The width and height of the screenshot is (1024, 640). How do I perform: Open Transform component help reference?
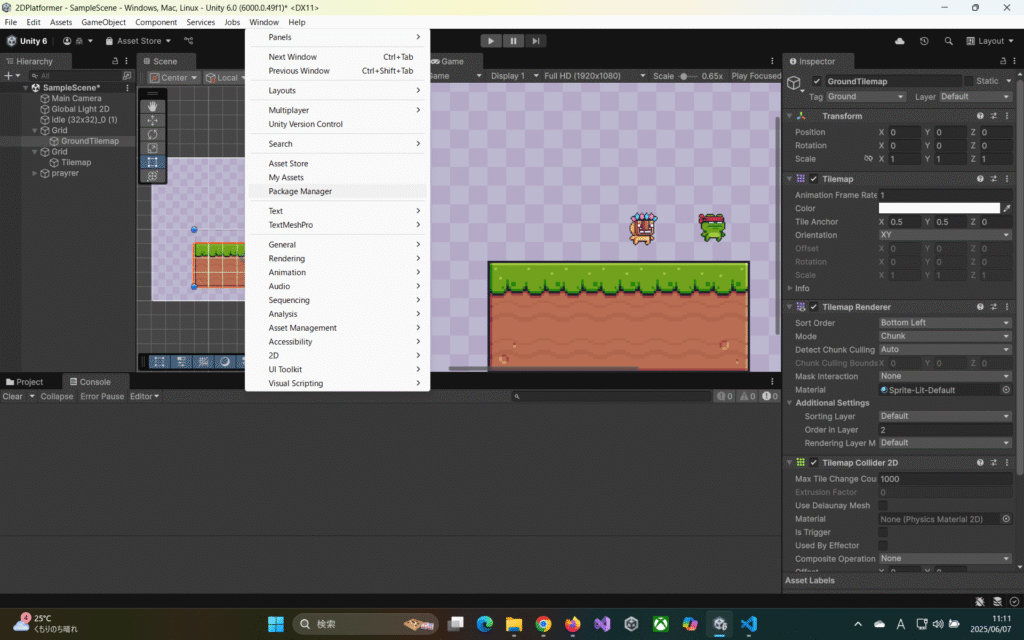tap(980, 116)
